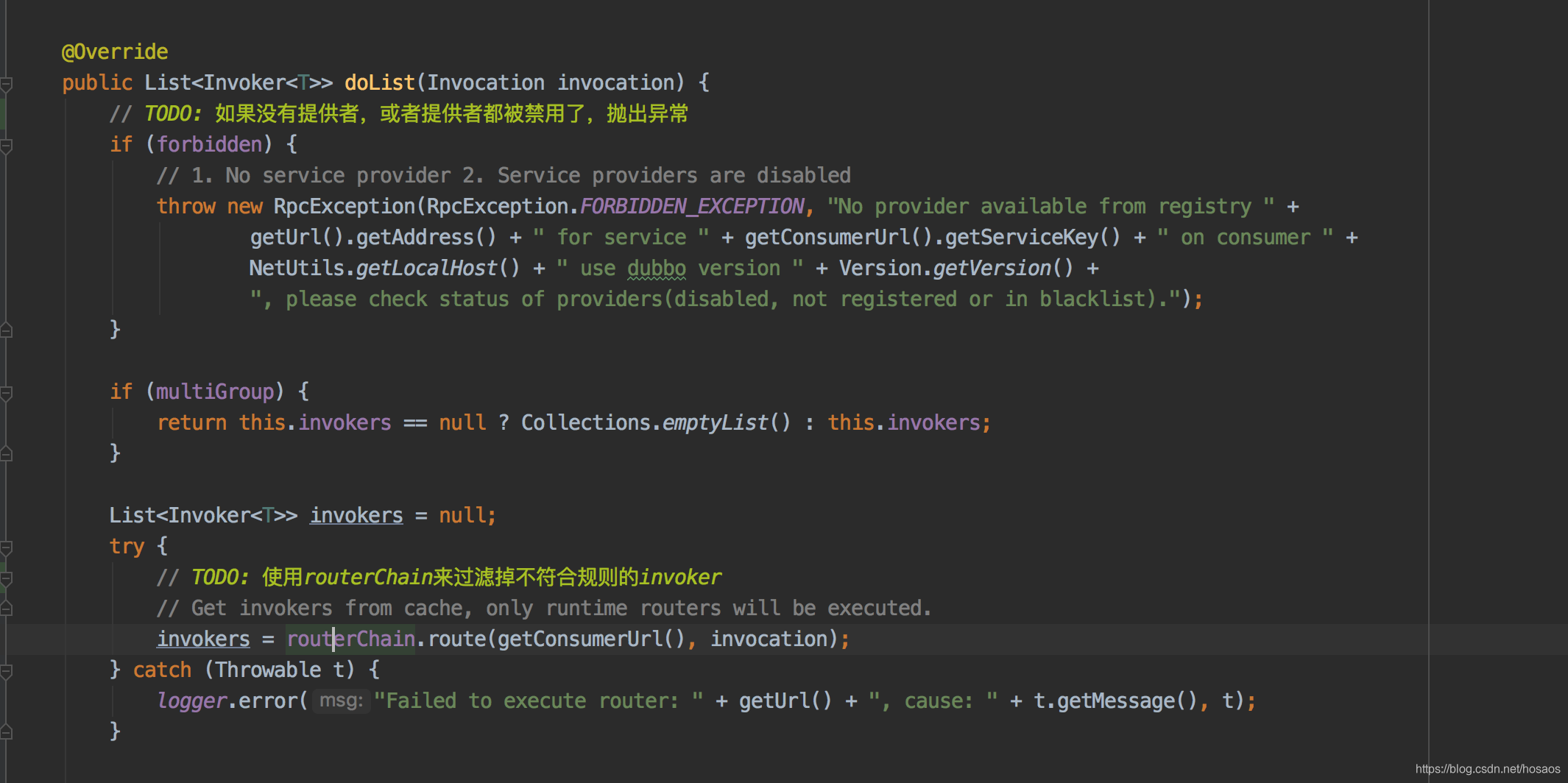Click the "No provider available from registry" string
Viewport: 1568px width, 783px height.
pyautogui.click(x=1051, y=206)
